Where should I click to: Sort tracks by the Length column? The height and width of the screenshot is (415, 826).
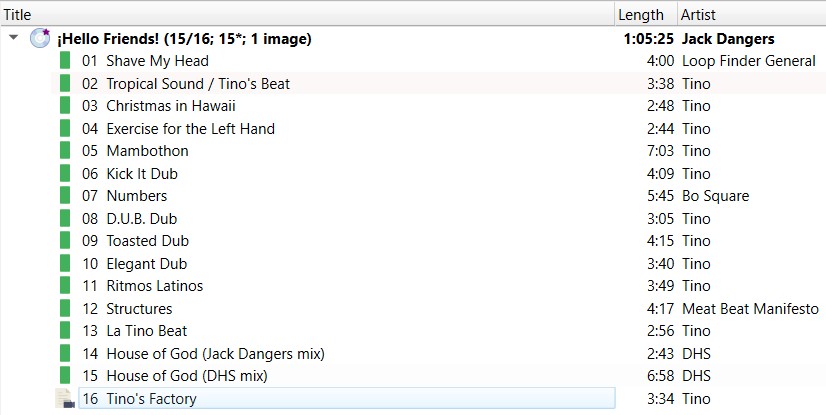coord(641,14)
